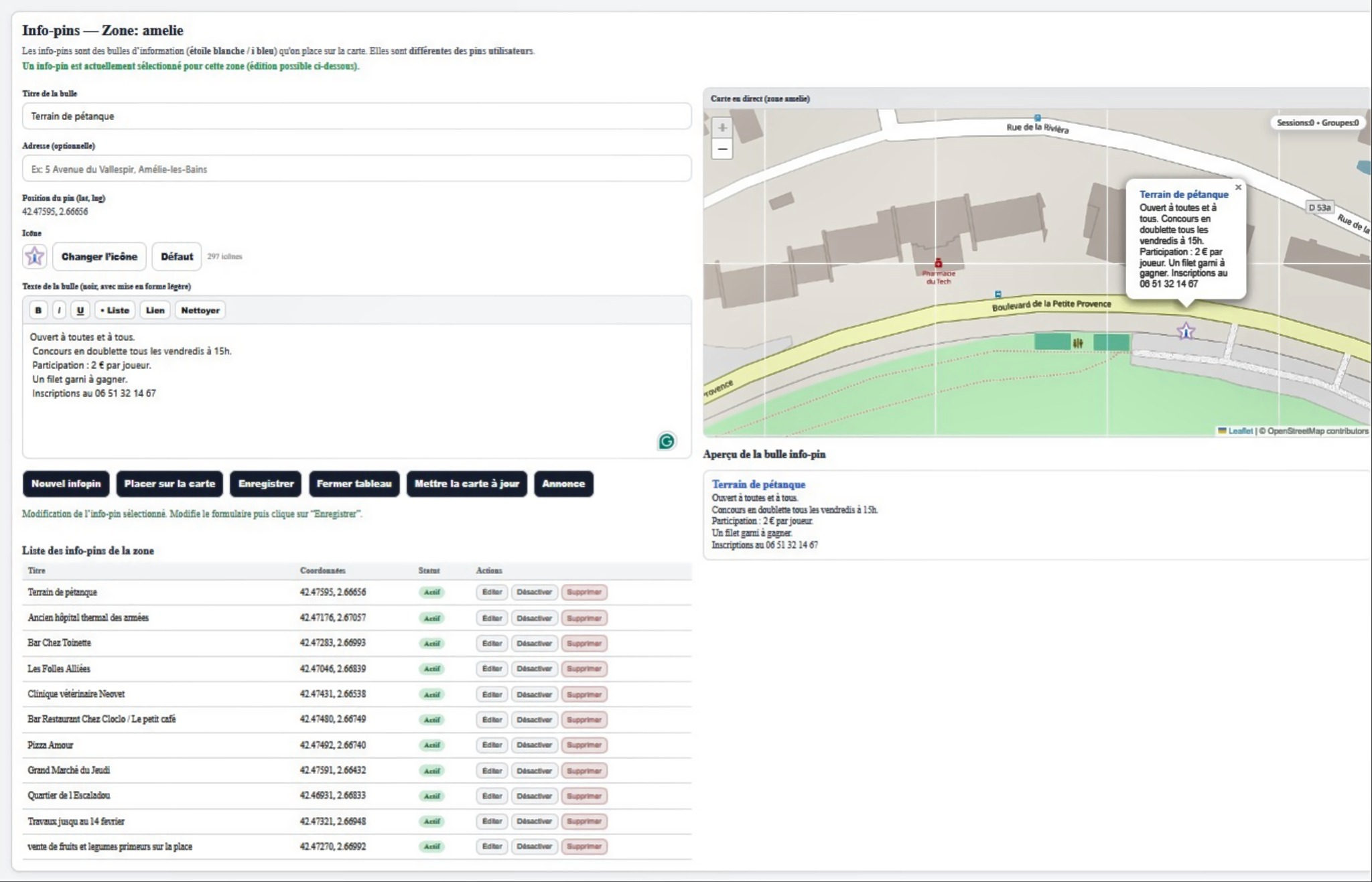Désactiver the Bar Chez Toinette info-pin
Image resolution: width=1372 pixels, height=882 pixels.
pyautogui.click(x=534, y=643)
